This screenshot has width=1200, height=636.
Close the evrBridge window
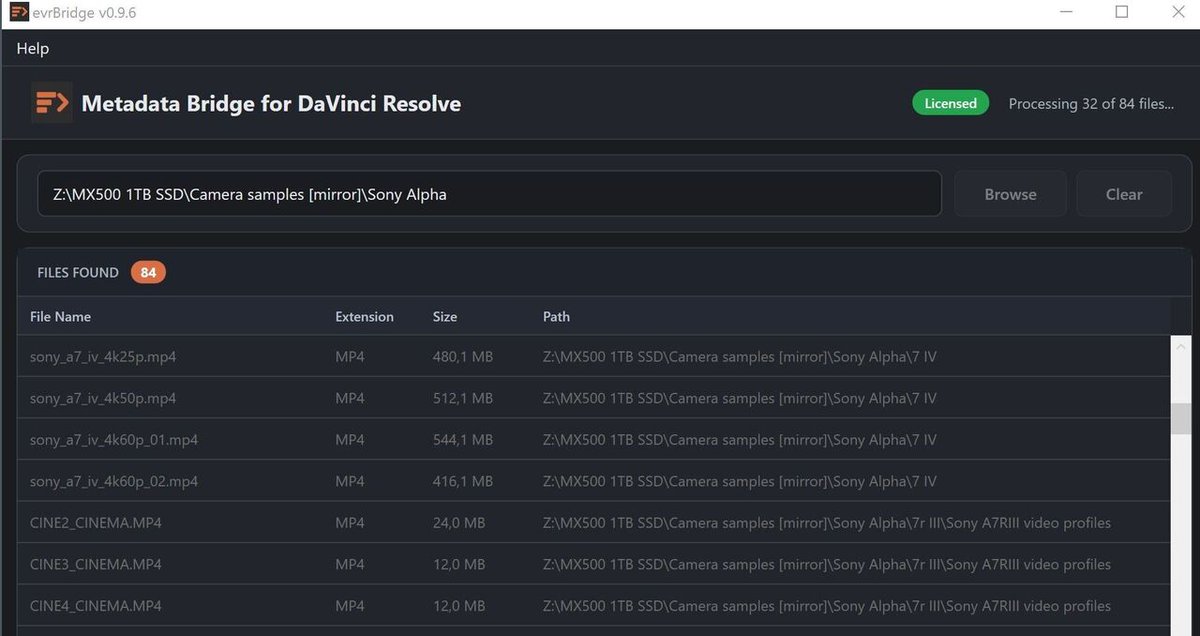(1177, 12)
